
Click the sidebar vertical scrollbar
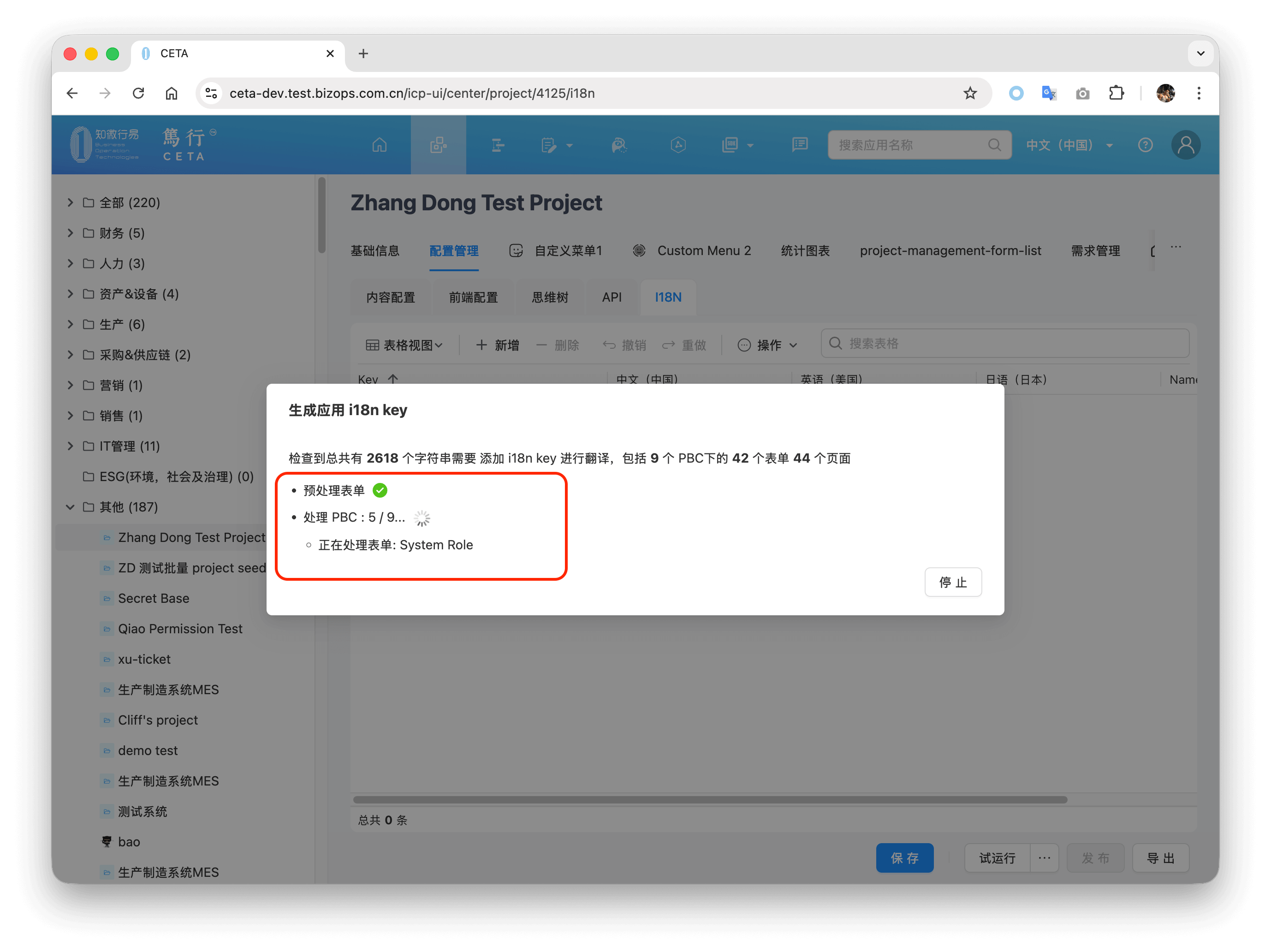[x=322, y=215]
